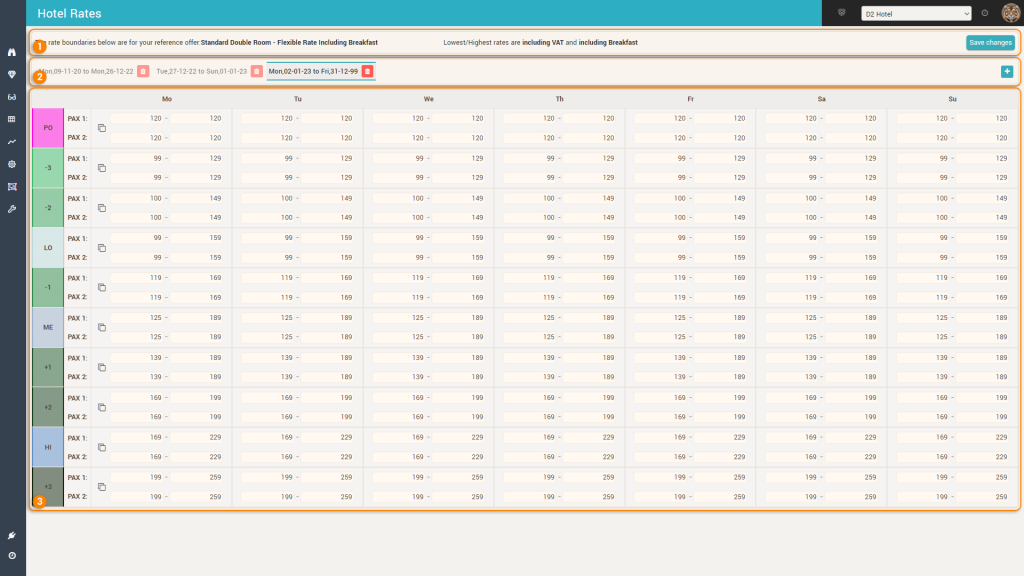Edit +3 PAX 1 Sunday highest rate 259
Screen dimensions: 1024x576
tap(983, 477)
